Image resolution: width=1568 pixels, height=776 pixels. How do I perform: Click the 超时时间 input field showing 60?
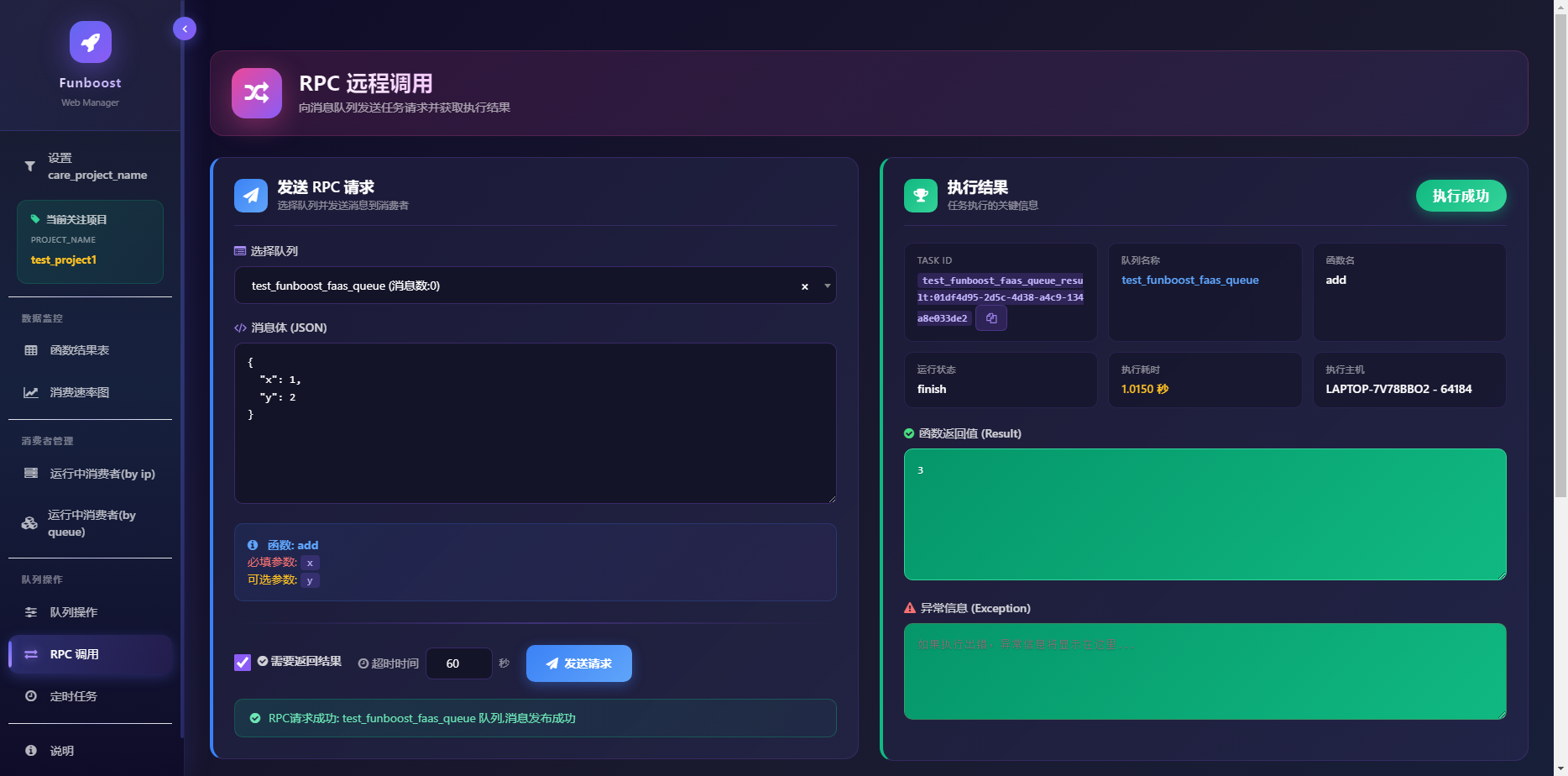coord(458,663)
